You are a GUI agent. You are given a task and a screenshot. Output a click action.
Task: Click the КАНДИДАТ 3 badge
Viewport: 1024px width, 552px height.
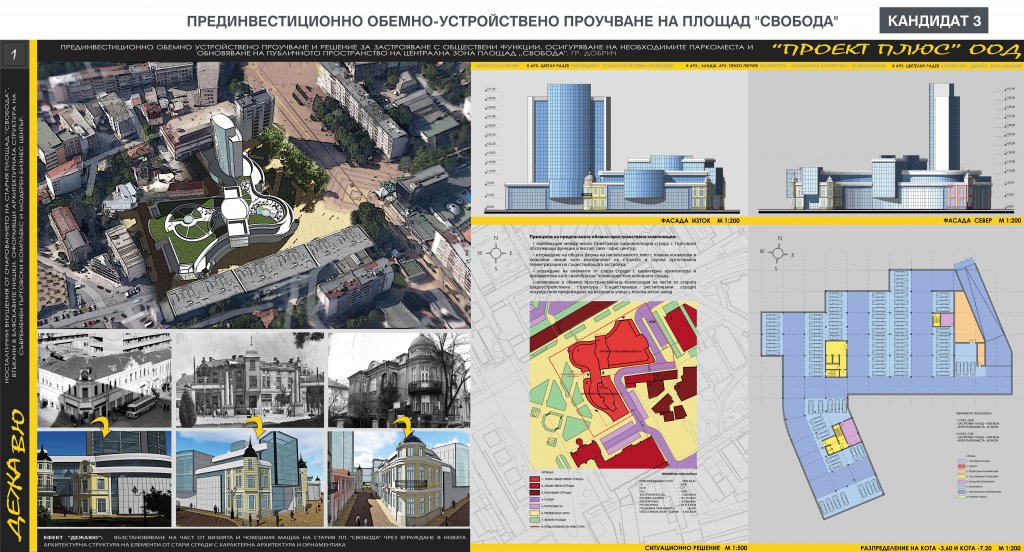(x=934, y=21)
